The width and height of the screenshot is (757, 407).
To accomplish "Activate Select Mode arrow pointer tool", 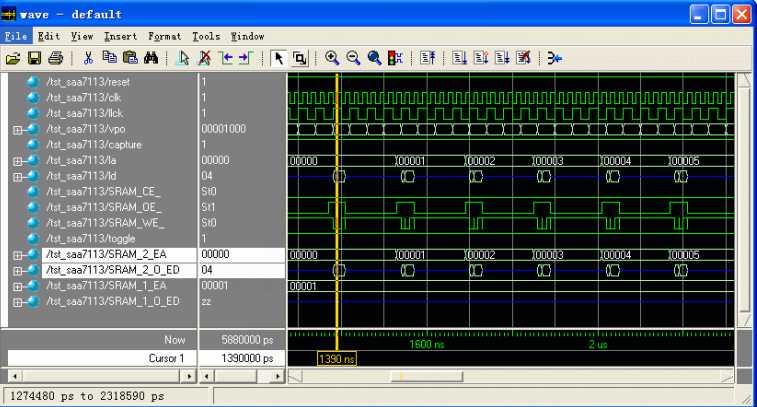I will (x=278, y=58).
